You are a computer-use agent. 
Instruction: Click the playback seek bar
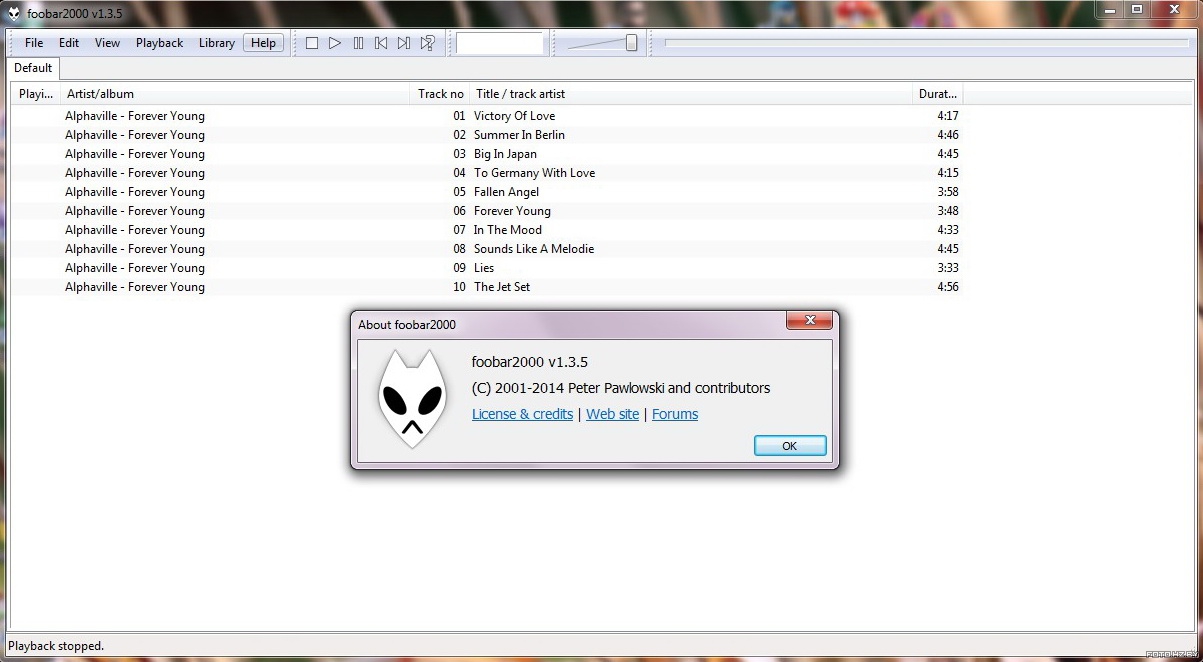pyautogui.click(x=926, y=43)
